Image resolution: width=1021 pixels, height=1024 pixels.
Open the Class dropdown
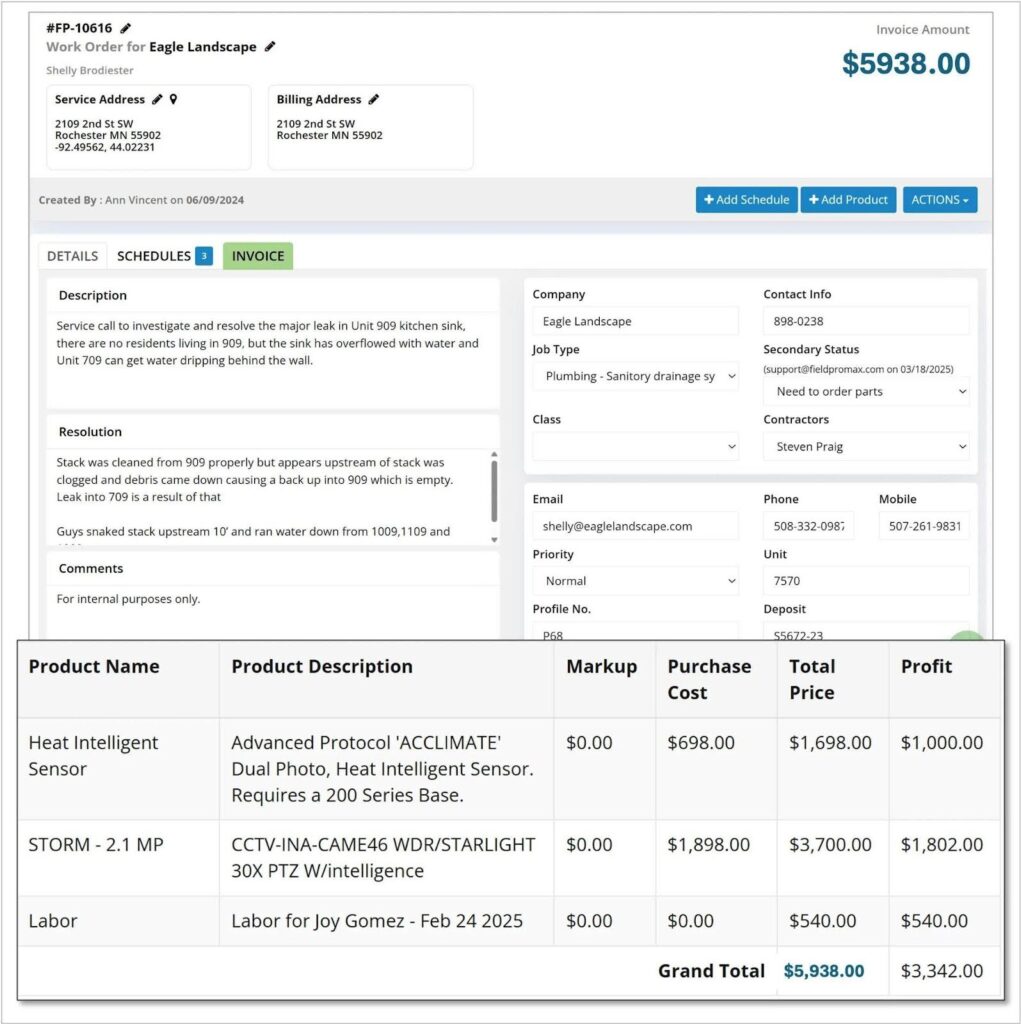(636, 447)
